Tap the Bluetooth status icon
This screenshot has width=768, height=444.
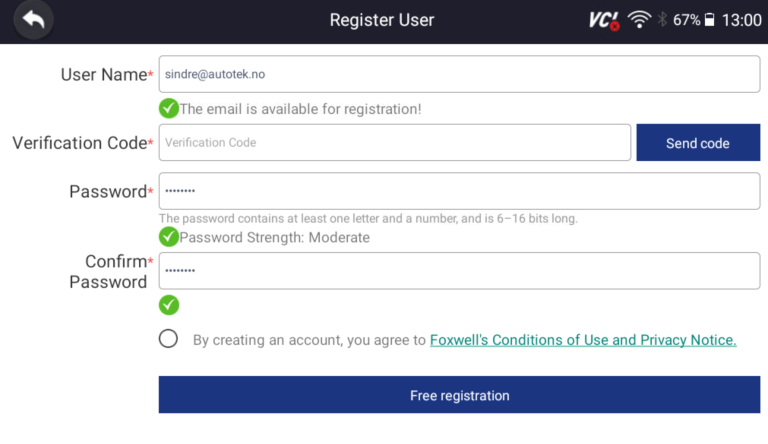(662, 20)
